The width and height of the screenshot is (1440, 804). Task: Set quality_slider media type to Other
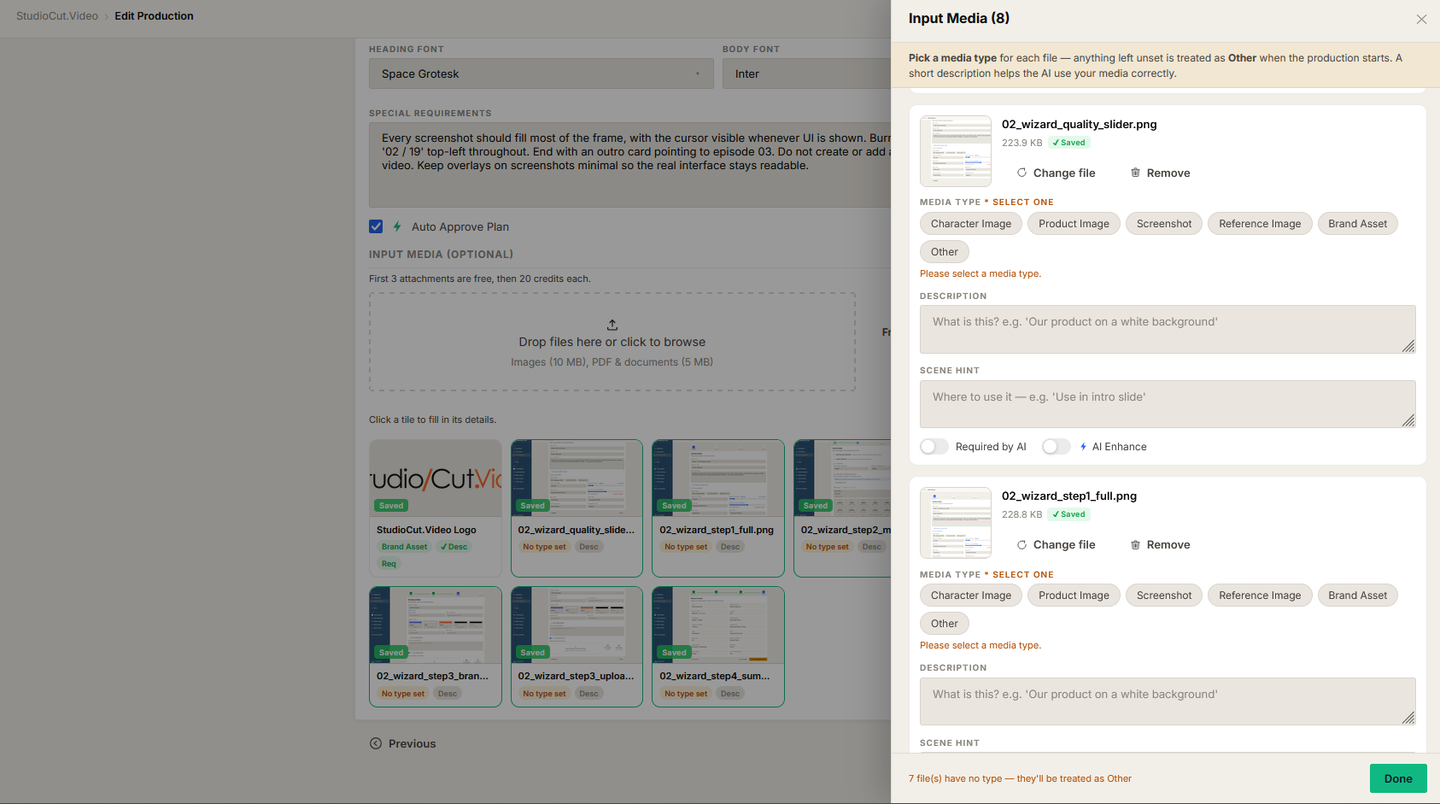pos(945,252)
